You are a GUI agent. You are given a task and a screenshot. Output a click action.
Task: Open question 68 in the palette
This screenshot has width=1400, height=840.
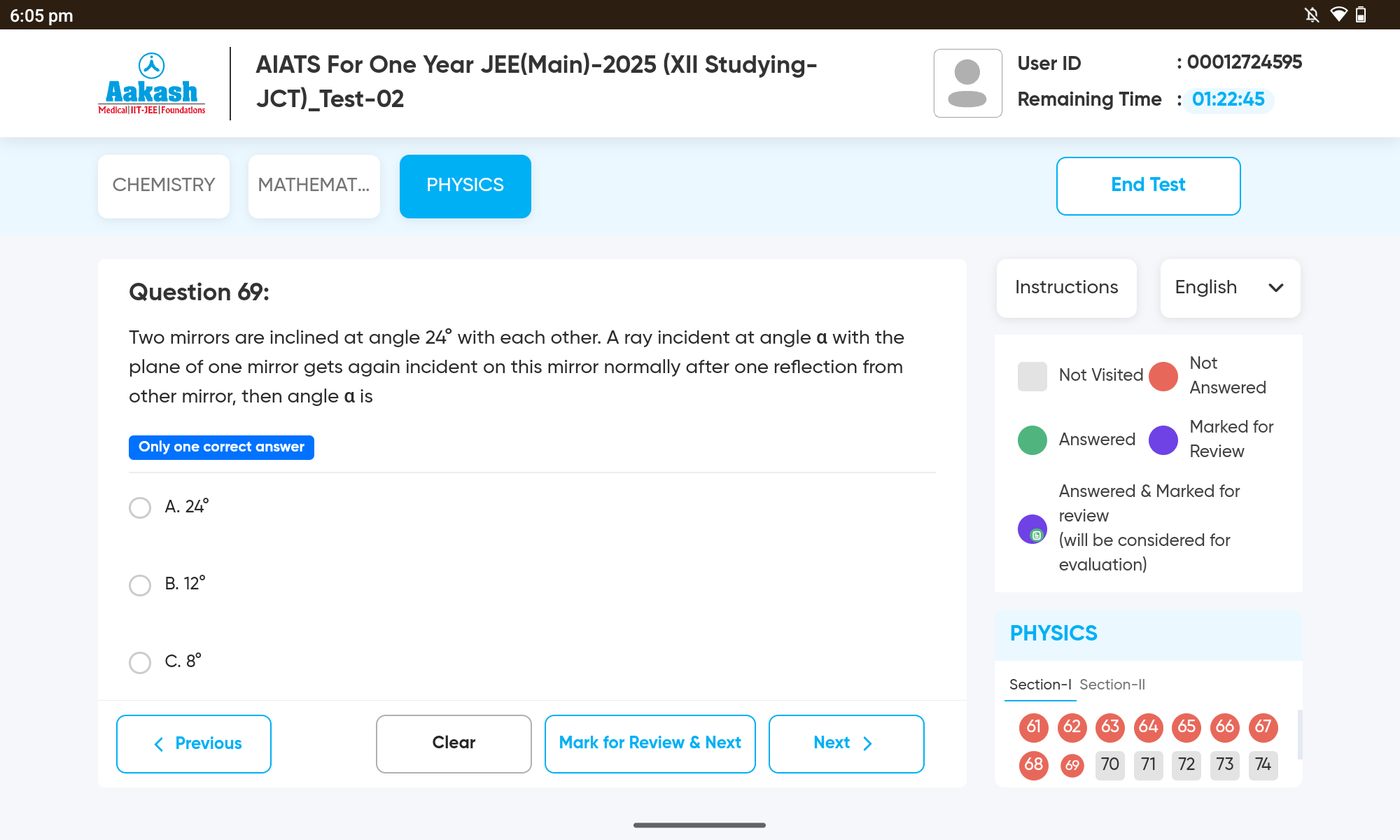[1034, 764]
